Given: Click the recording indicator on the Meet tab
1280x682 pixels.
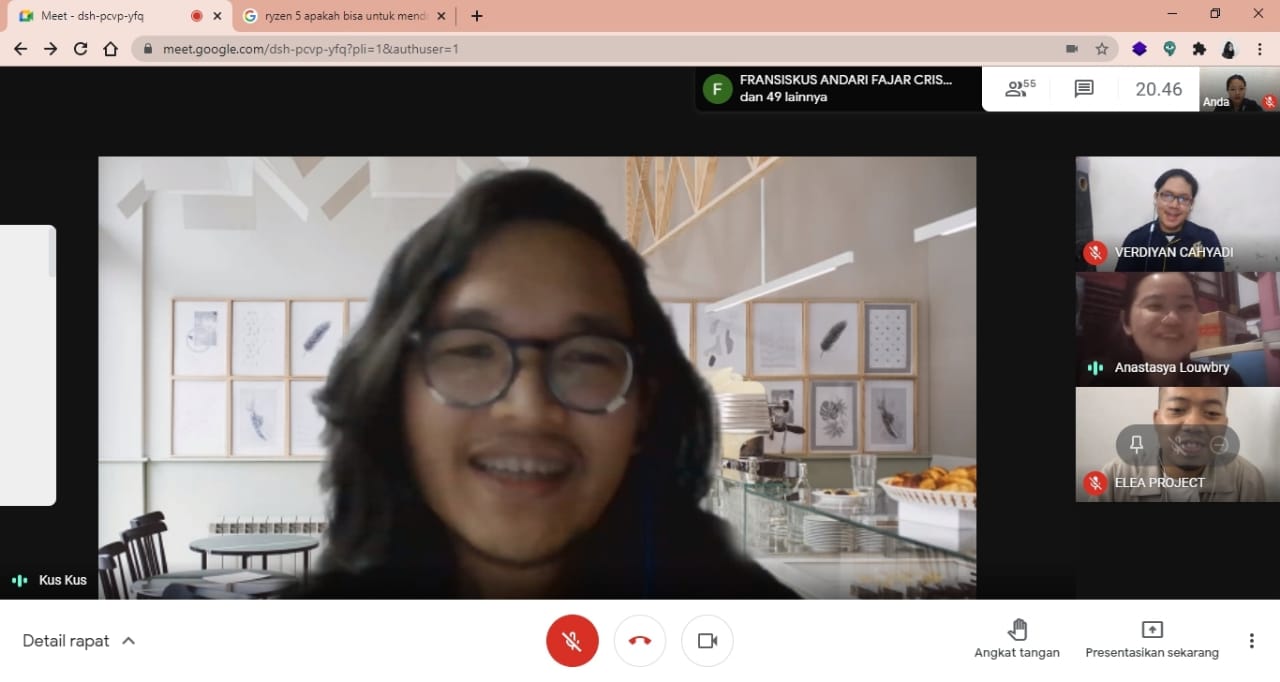Looking at the screenshot, I should [x=196, y=16].
